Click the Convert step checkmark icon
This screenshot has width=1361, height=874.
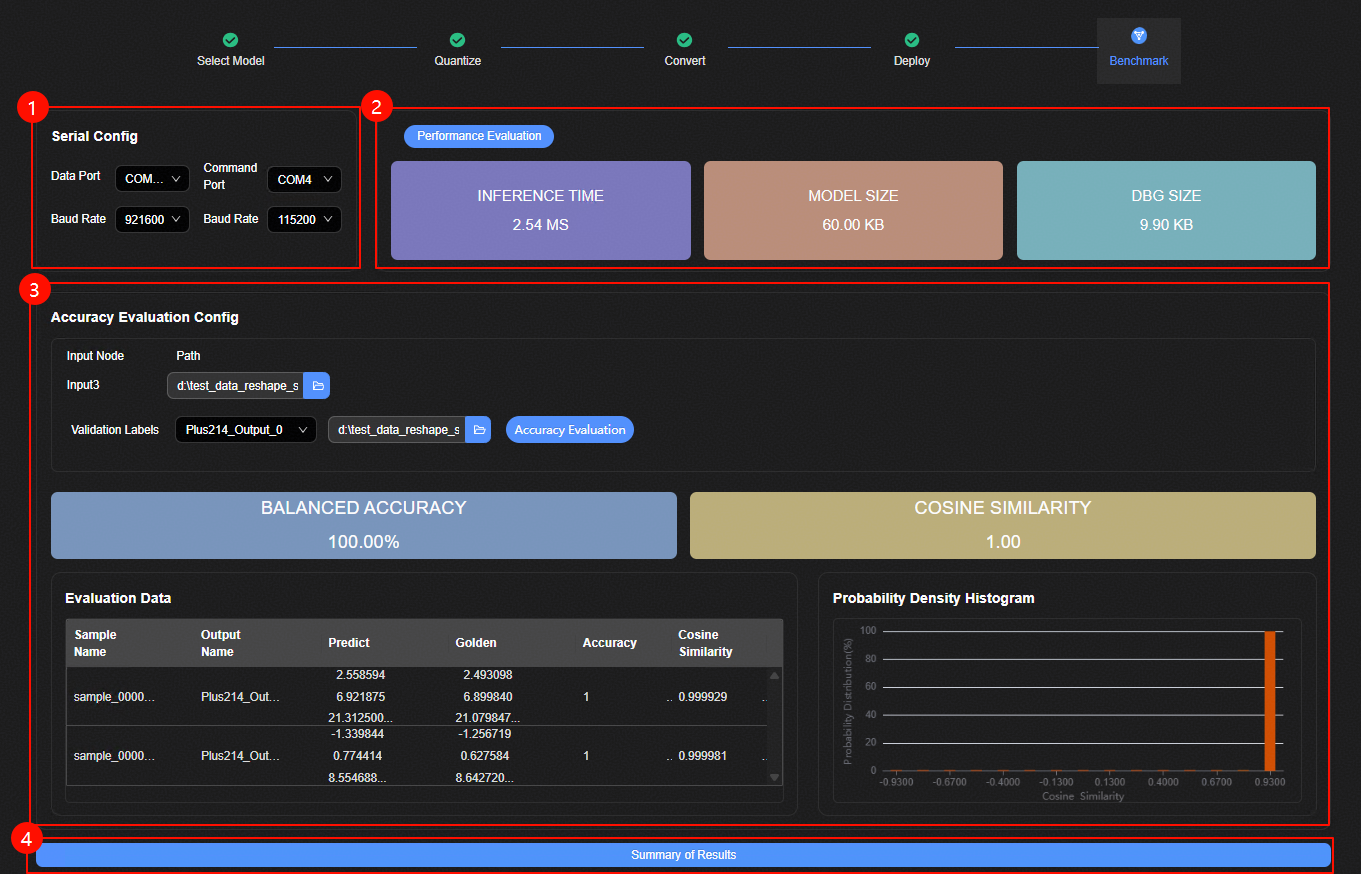tap(684, 40)
